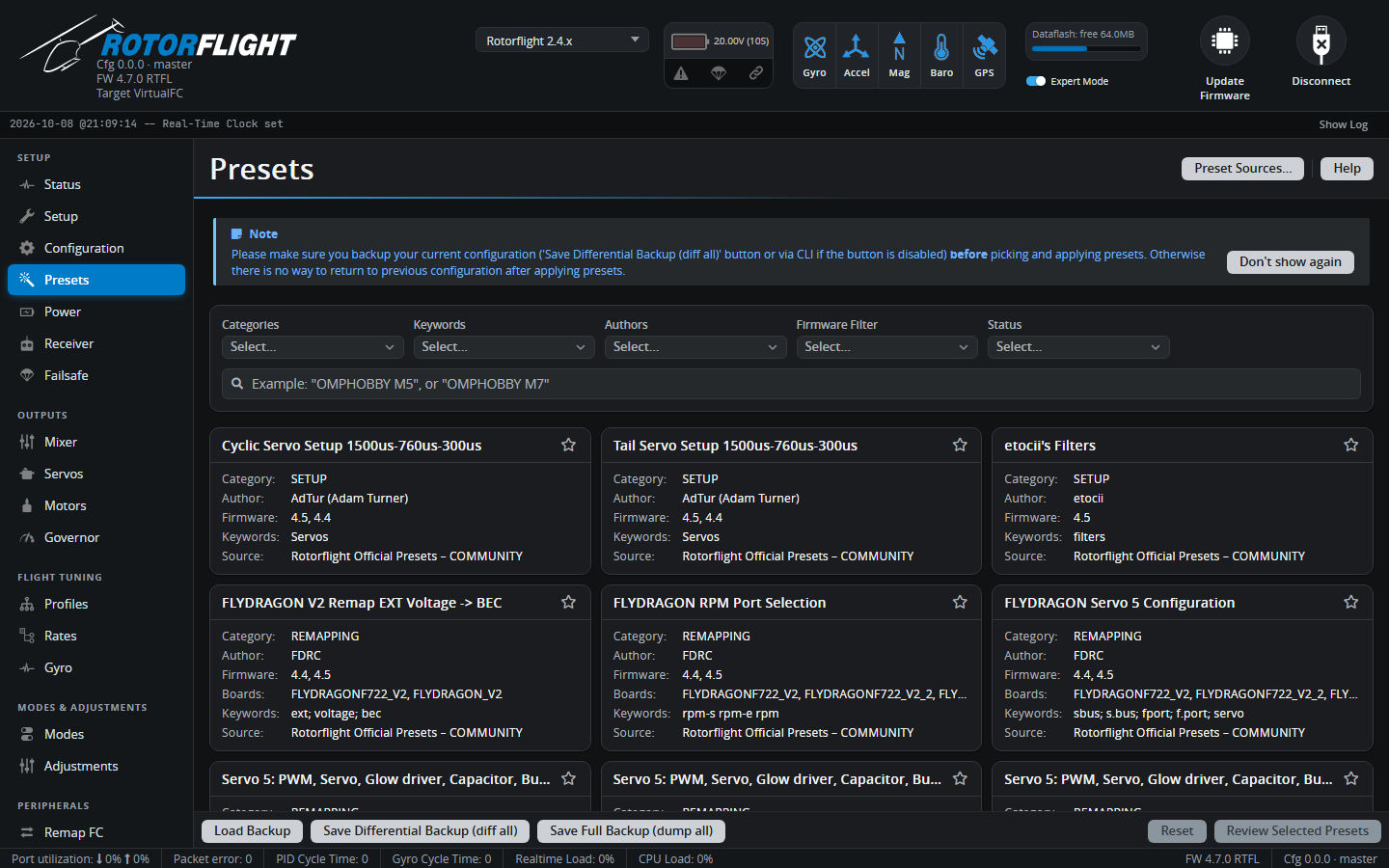Open the Modes tab
Image resolution: width=1389 pixels, height=868 pixels.
[x=96, y=734]
